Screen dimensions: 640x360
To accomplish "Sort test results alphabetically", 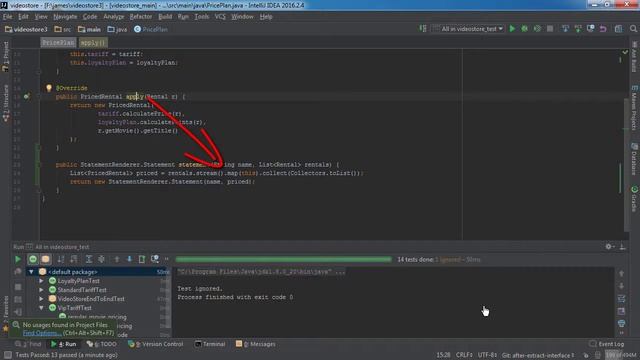I will click(x=61, y=259).
